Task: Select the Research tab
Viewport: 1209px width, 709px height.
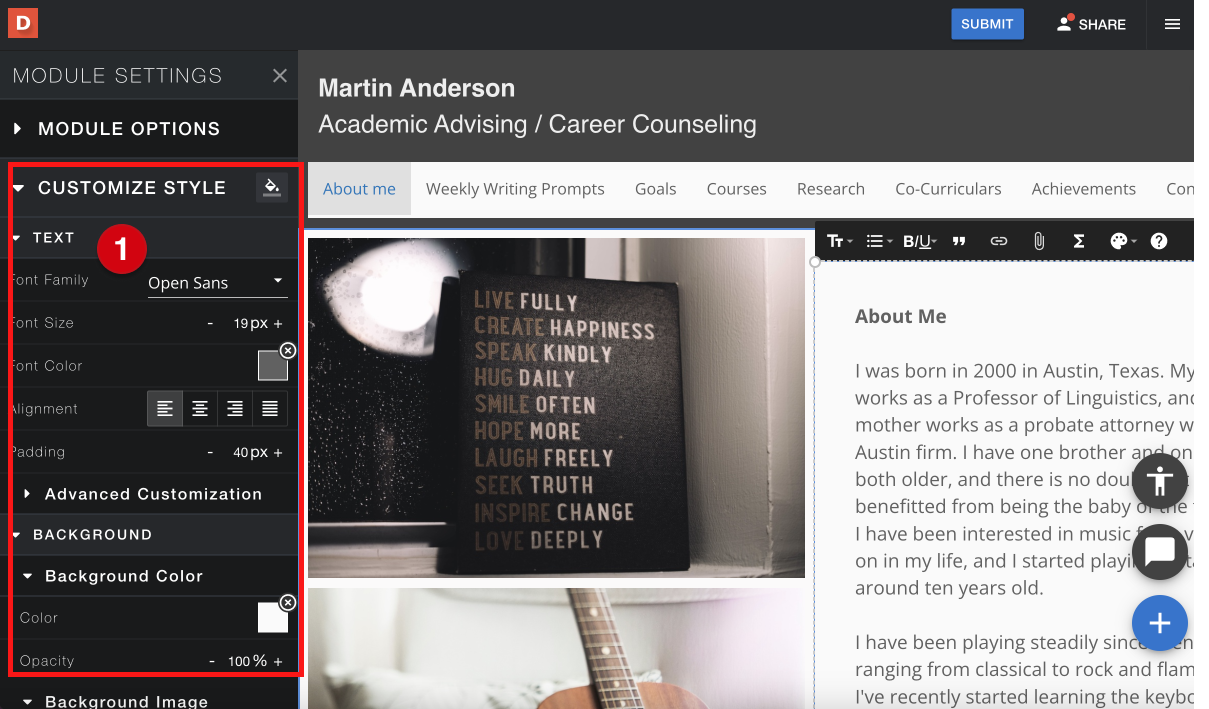Action: 831,189
